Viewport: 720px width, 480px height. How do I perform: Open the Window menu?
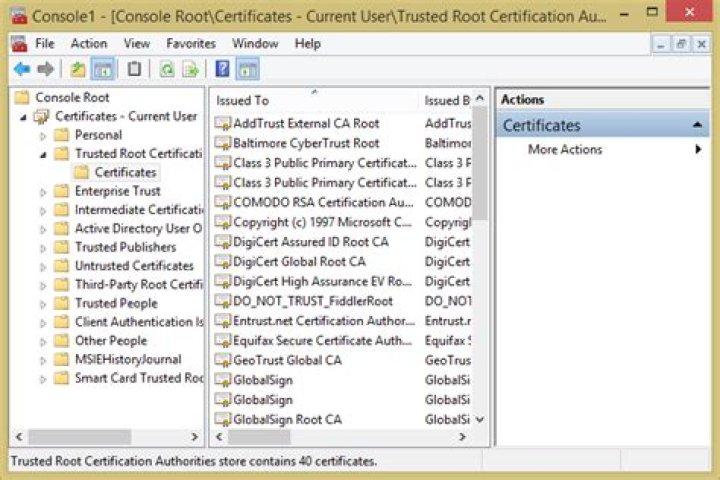coord(255,44)
